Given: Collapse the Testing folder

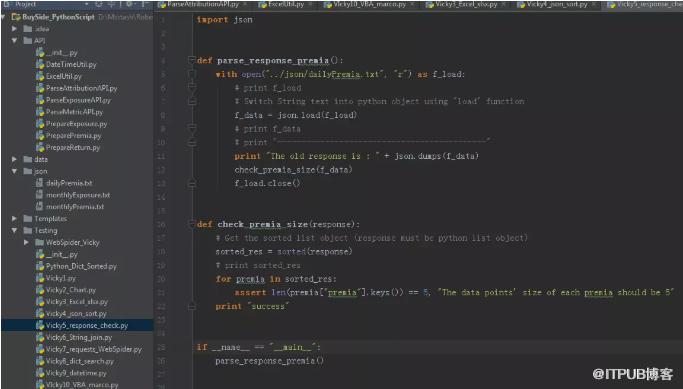Looking at the screenshot, I should click(15, 230).
